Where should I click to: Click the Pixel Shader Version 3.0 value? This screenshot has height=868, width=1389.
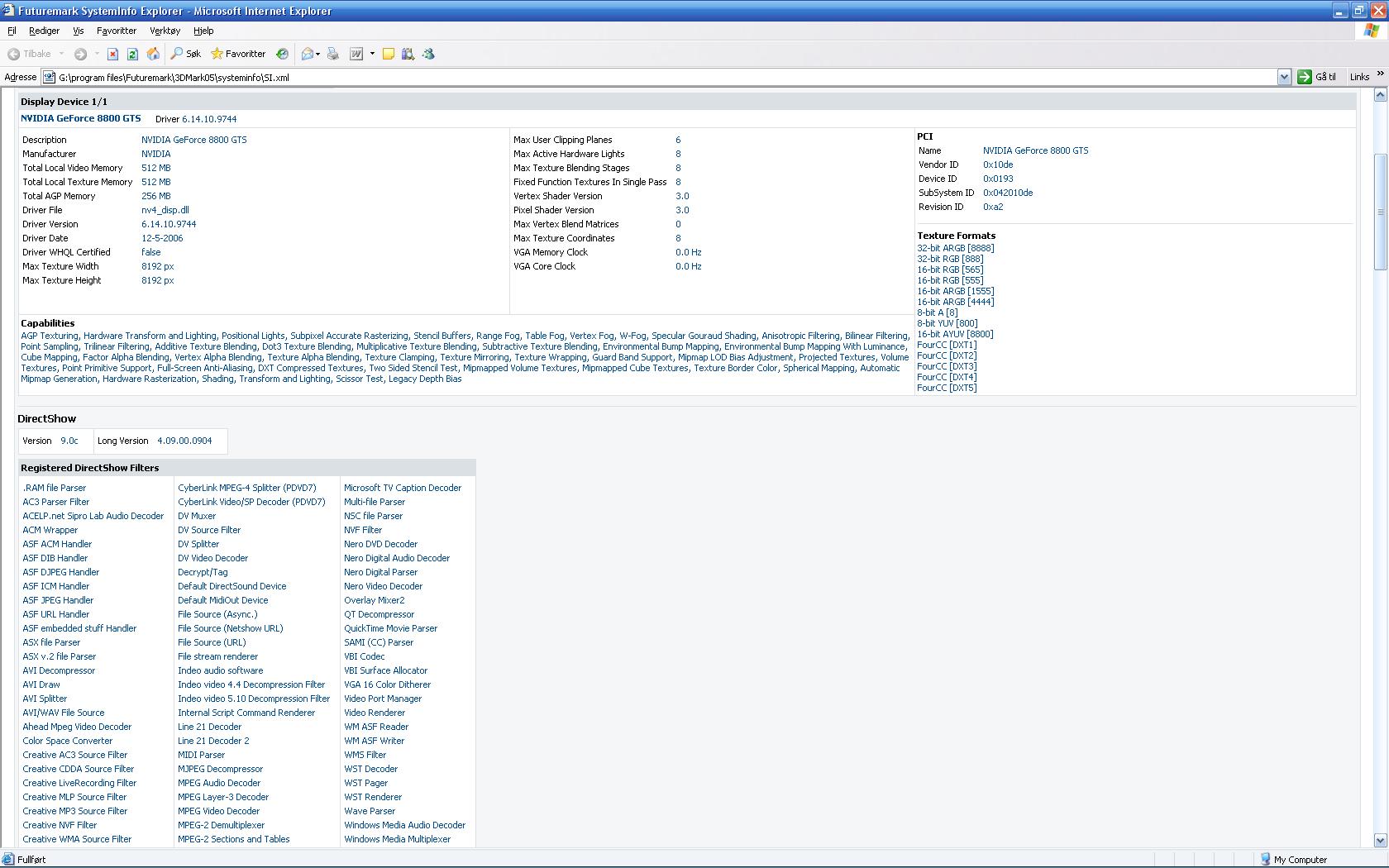tap(682, 210)
